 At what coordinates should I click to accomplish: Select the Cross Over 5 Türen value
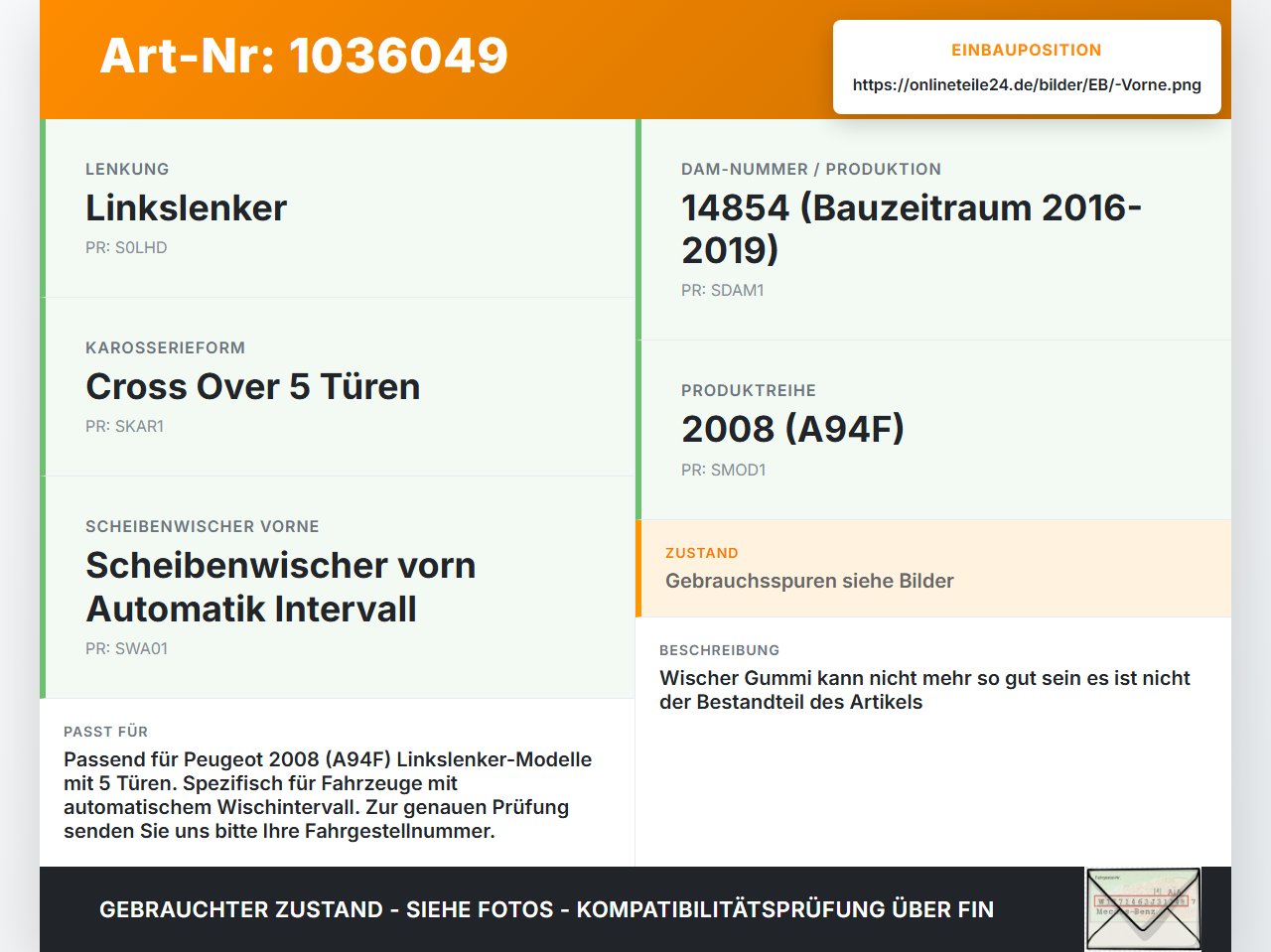252,386
